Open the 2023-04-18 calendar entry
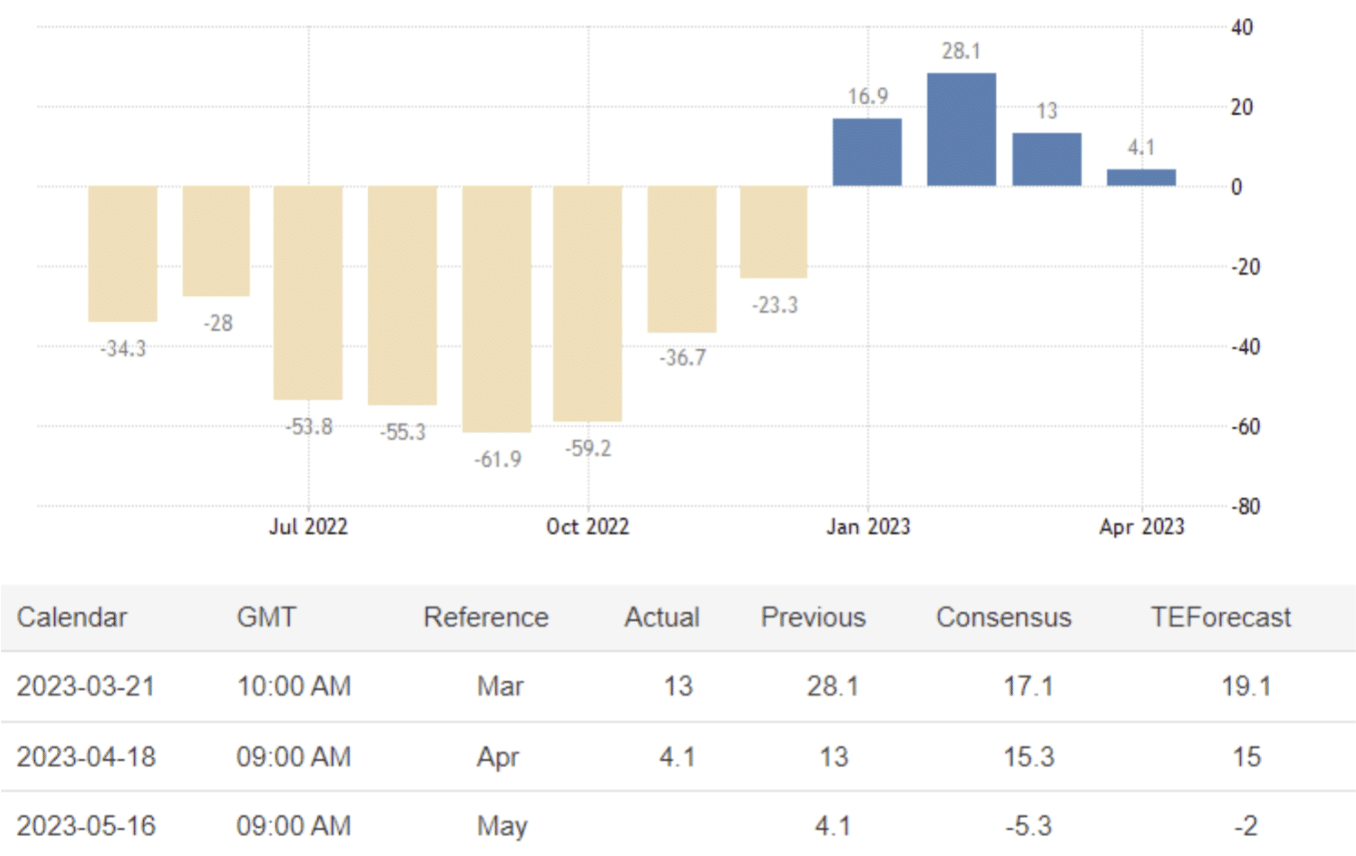 pyautogui.click(x=85, y=757)
